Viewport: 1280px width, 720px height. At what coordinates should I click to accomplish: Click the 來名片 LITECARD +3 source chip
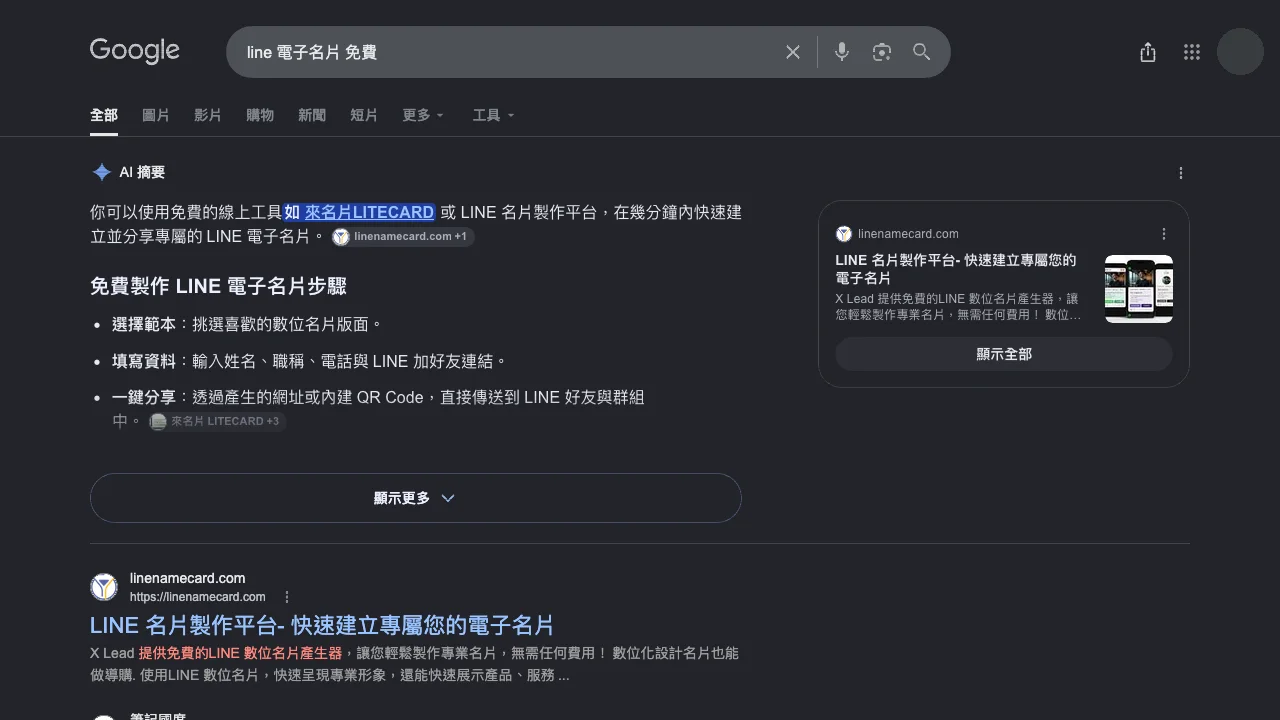[216, 422]
